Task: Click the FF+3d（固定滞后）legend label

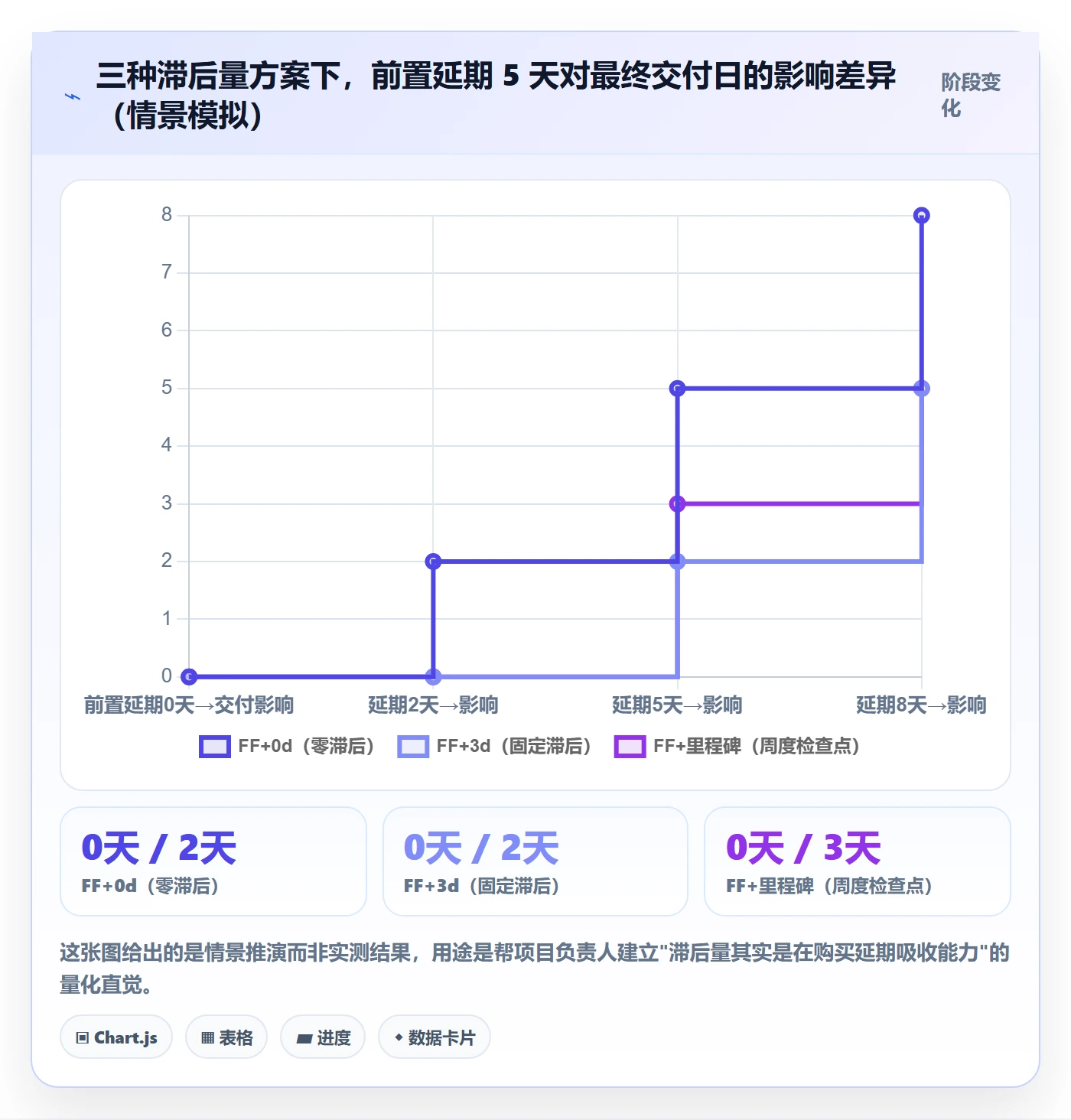Action: click(x=514, y=746)
